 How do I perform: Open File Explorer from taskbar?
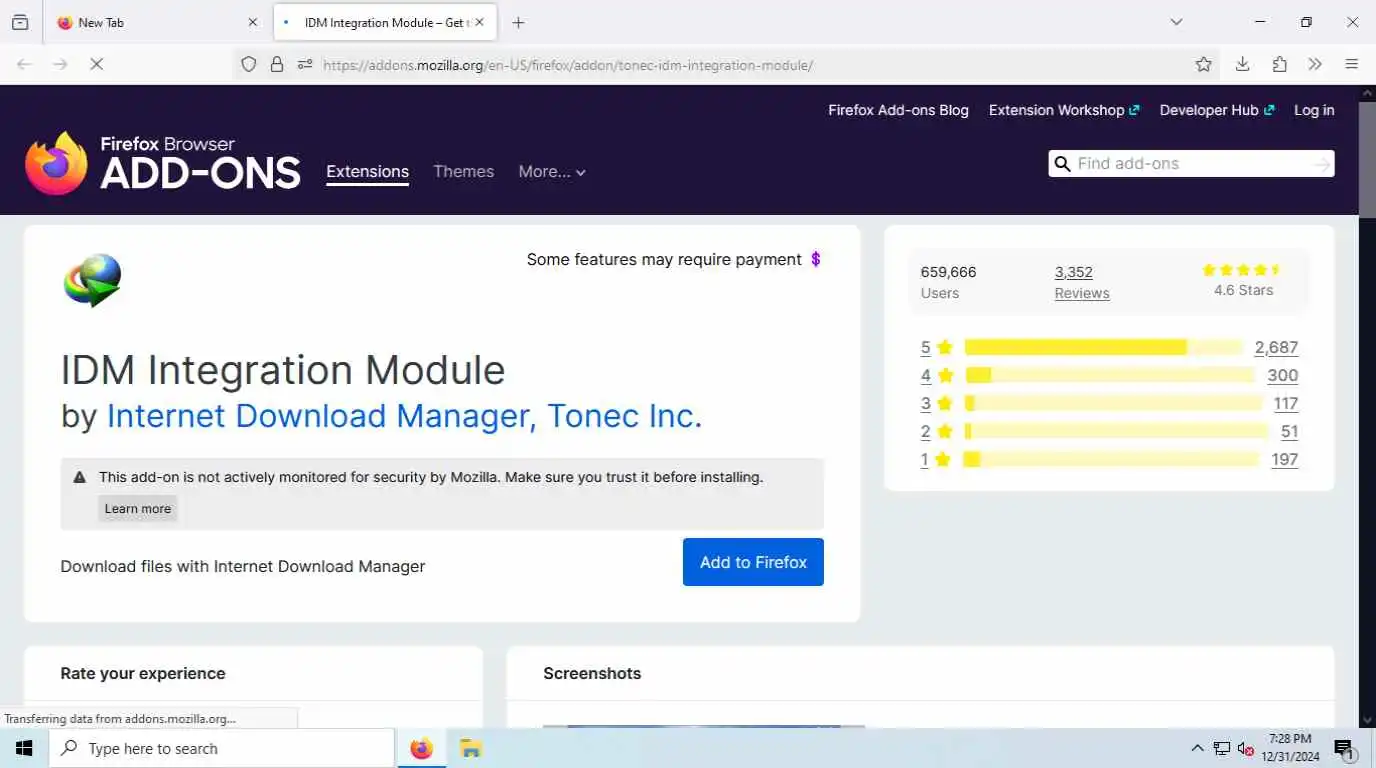point(470,748)
